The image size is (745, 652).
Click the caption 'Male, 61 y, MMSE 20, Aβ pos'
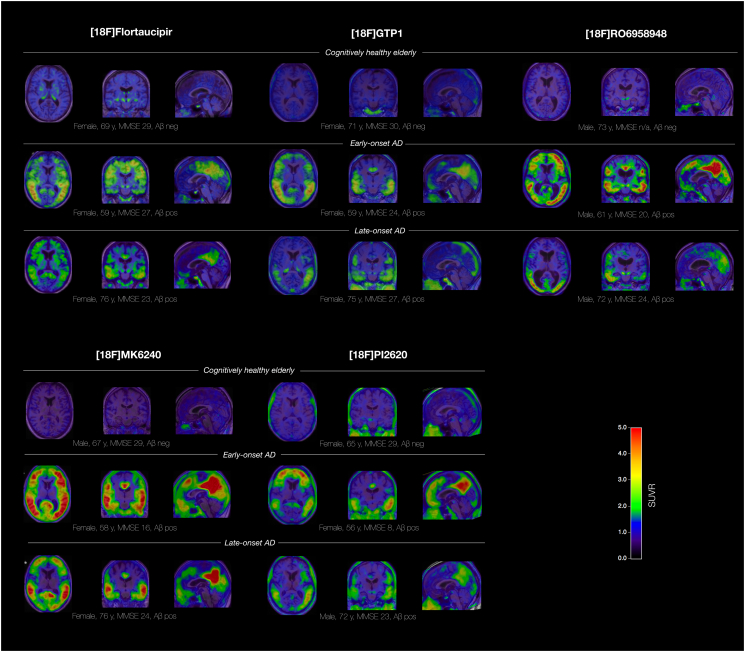(x=626, y=215)
